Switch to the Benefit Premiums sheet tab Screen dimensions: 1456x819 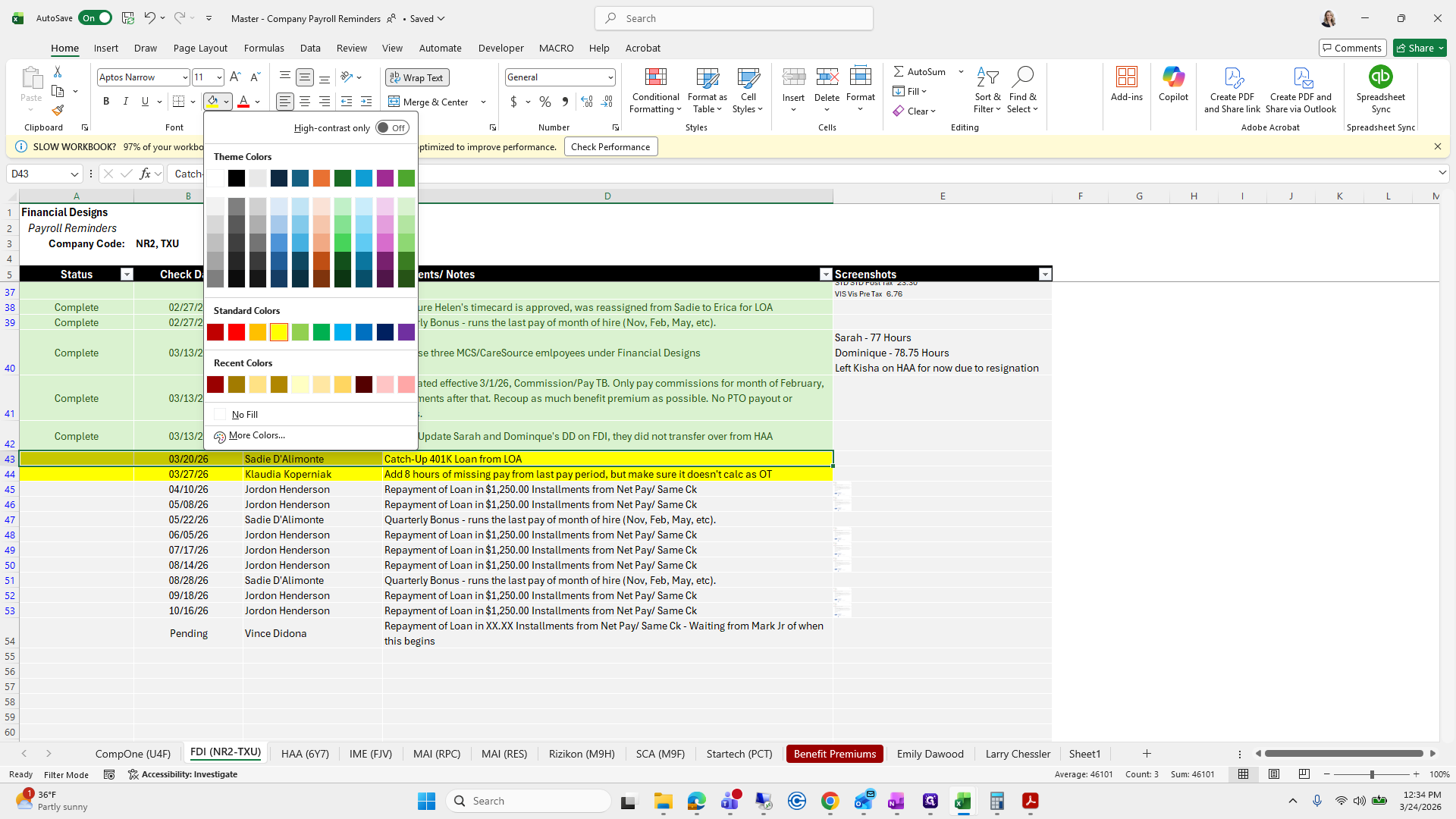834,754
